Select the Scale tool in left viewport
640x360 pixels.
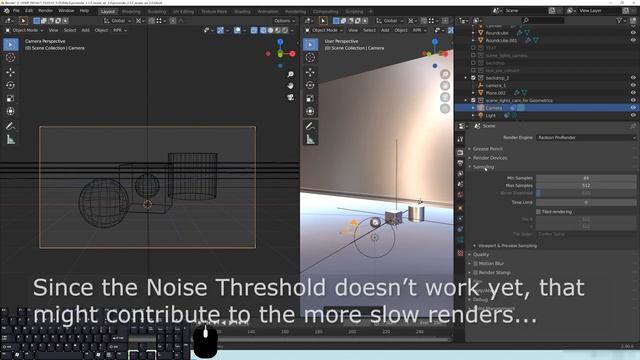[11, 98]
